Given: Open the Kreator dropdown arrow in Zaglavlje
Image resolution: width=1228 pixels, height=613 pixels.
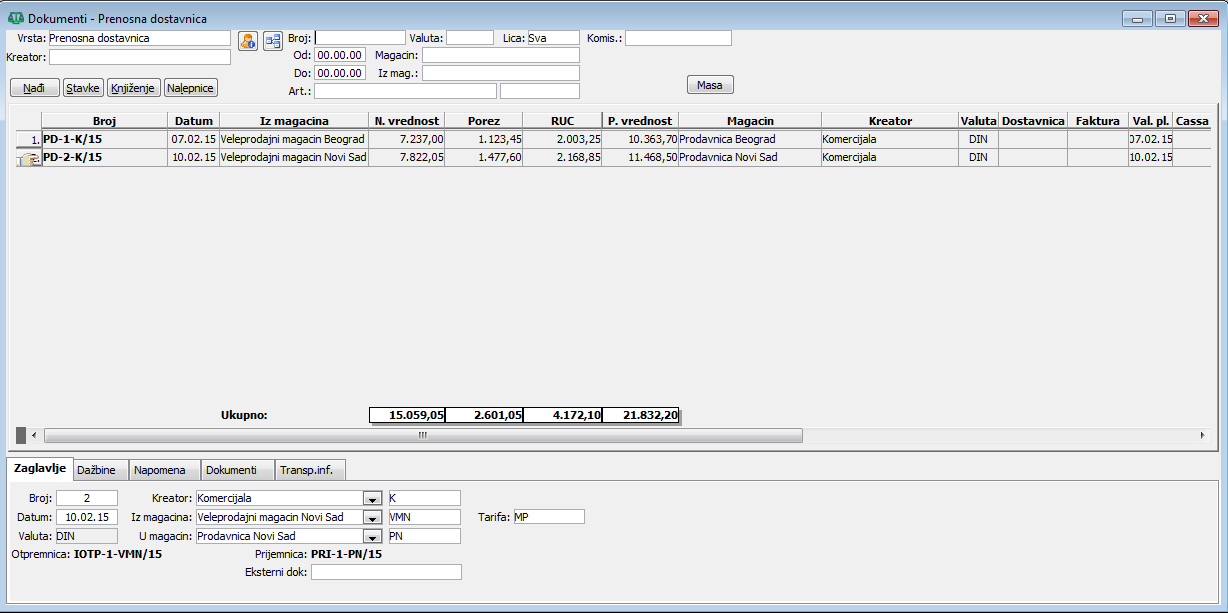Looking at the screenshot, I should tap(372, 498).
